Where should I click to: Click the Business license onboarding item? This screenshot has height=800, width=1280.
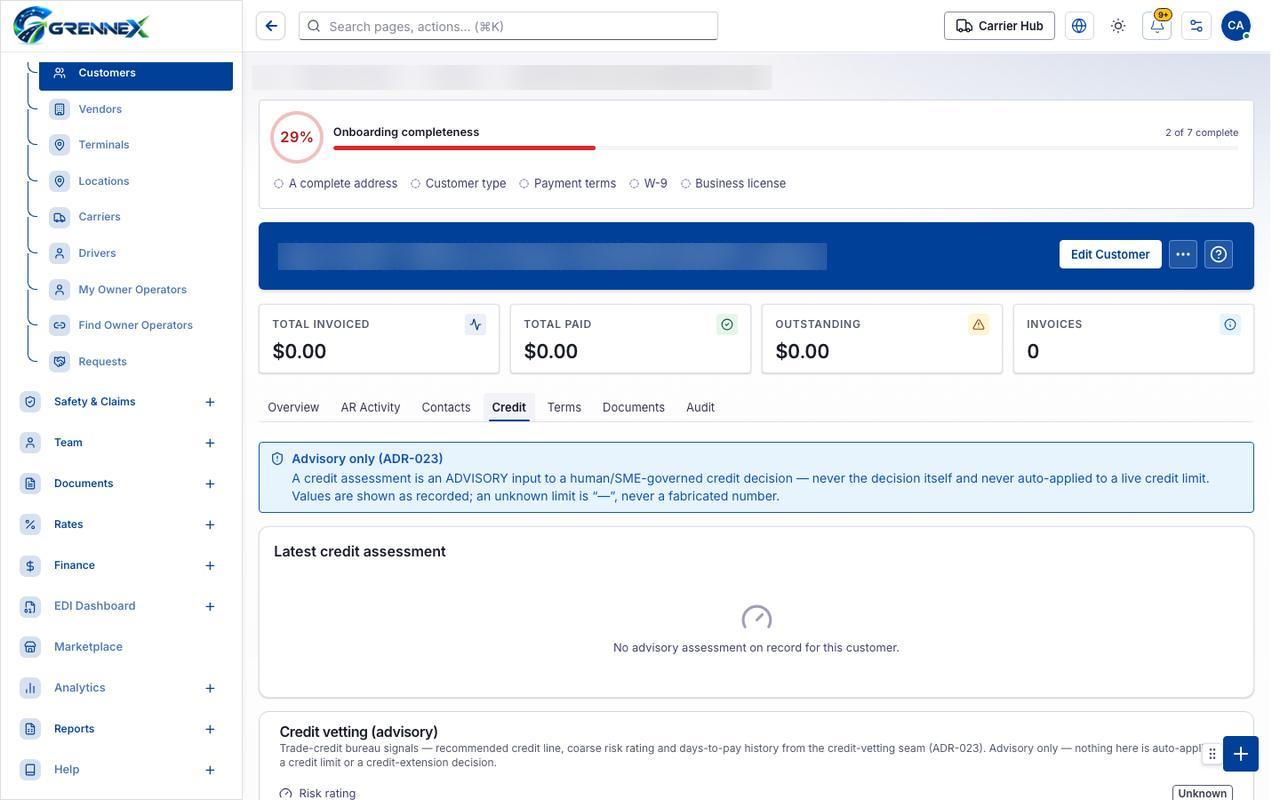pyautogui.click(x=733, y=183)
